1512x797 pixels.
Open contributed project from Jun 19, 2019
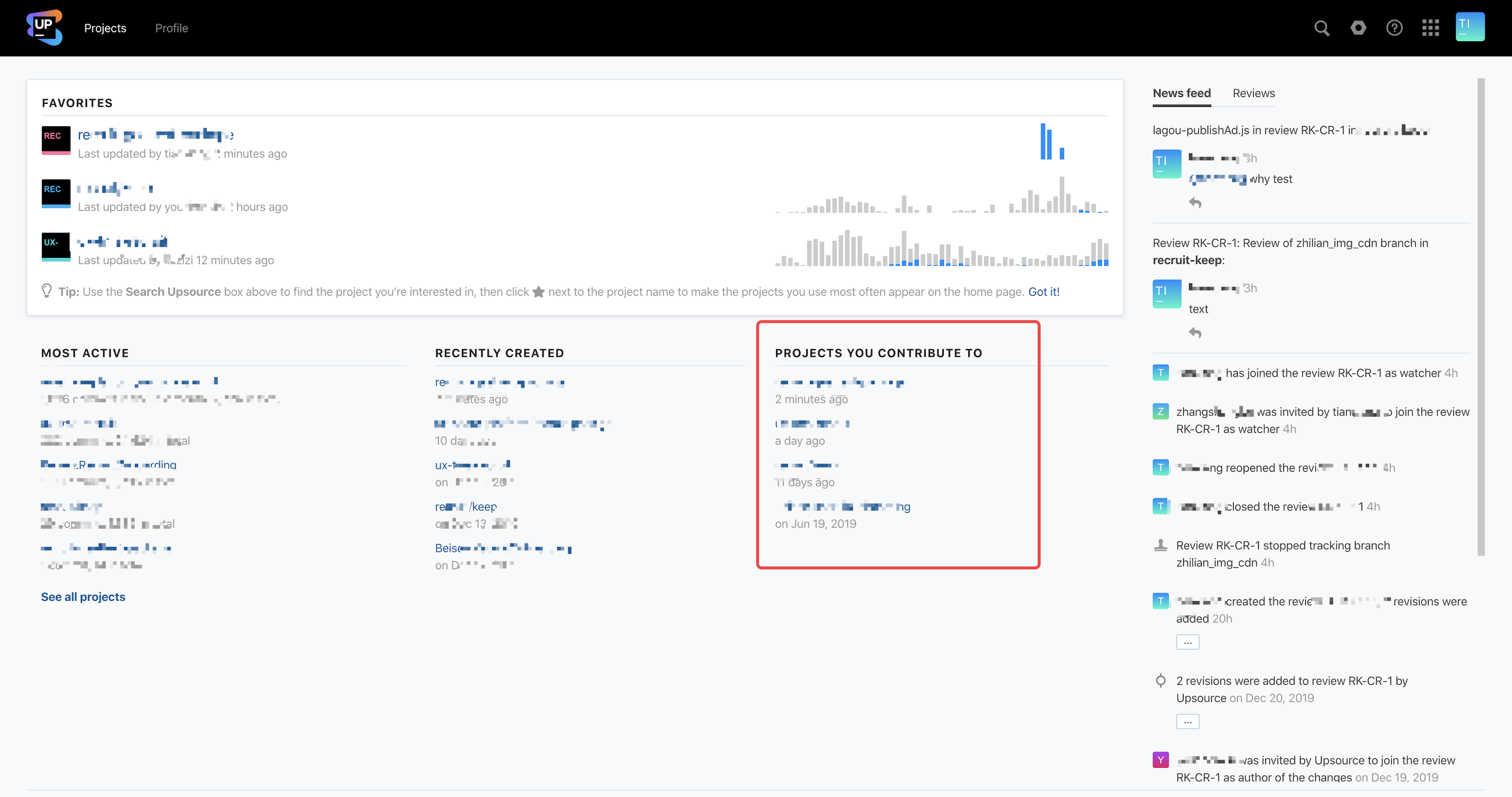tap(846, 506)
